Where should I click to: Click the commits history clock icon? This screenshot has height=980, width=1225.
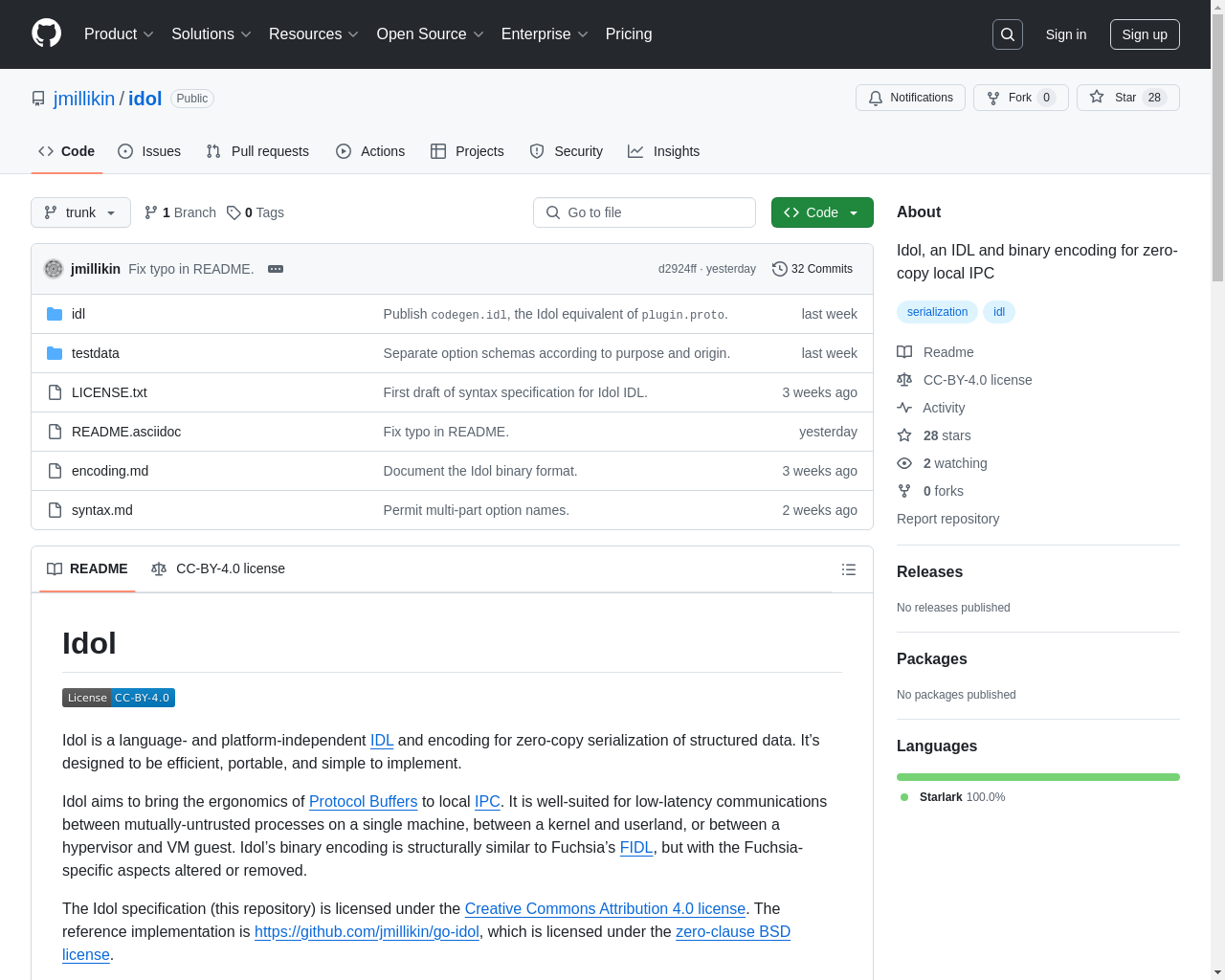pyautogui.click(x=780, y=269)
